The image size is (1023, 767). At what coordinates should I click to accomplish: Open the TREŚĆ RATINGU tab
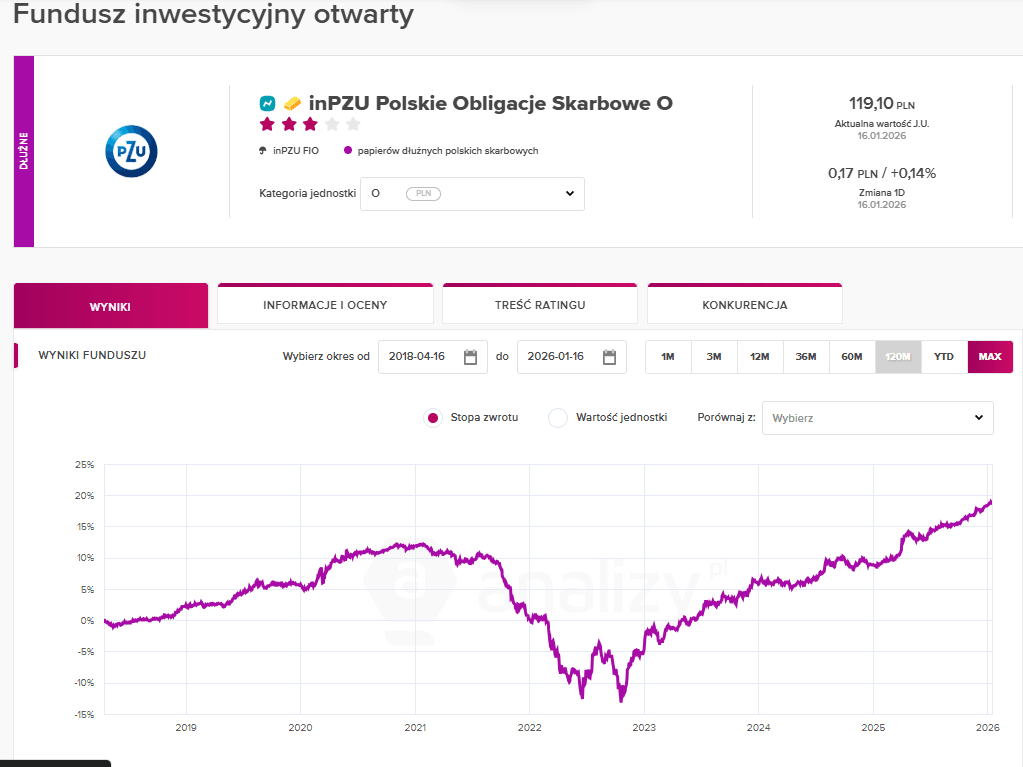[x=540, y=304]
